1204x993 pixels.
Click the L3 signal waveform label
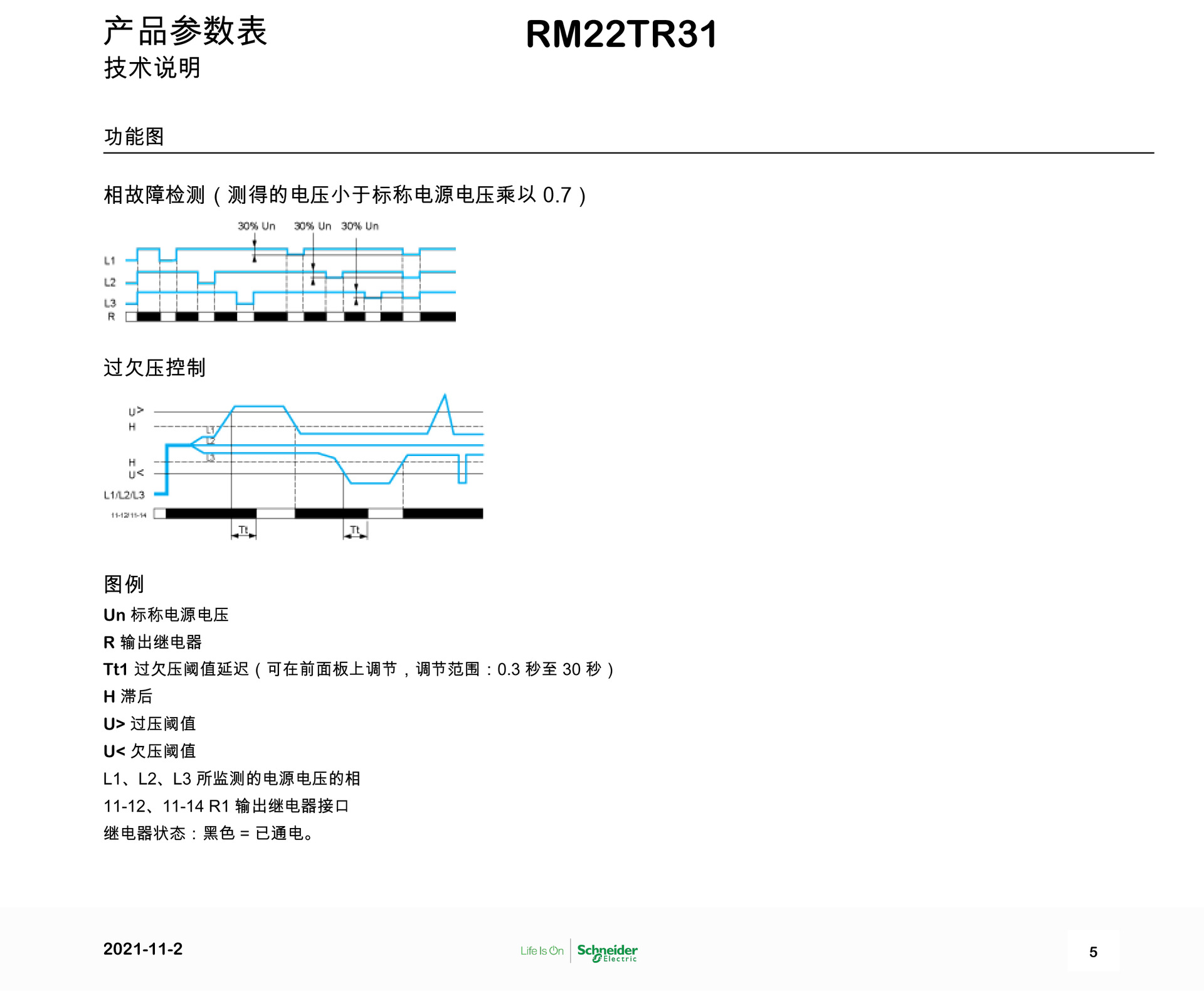[110, 302]
